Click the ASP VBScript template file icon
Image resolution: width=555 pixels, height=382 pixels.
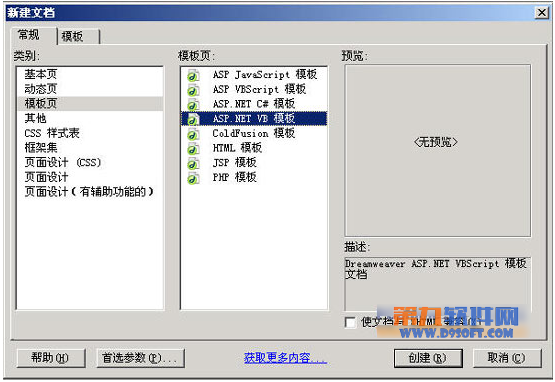click(193, 90)
